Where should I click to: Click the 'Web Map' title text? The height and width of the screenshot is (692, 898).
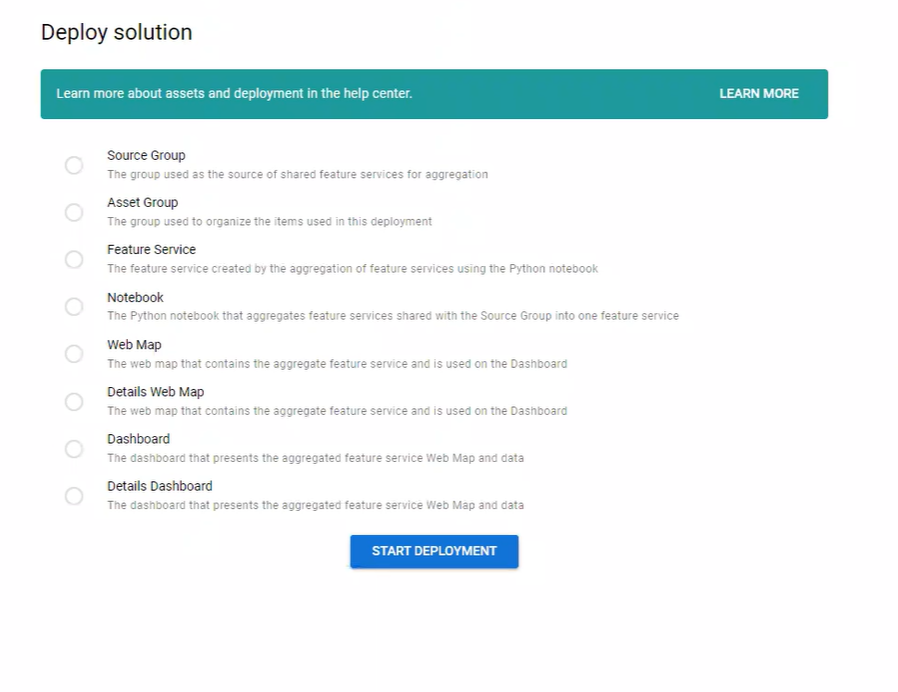[x=134, y=345]
